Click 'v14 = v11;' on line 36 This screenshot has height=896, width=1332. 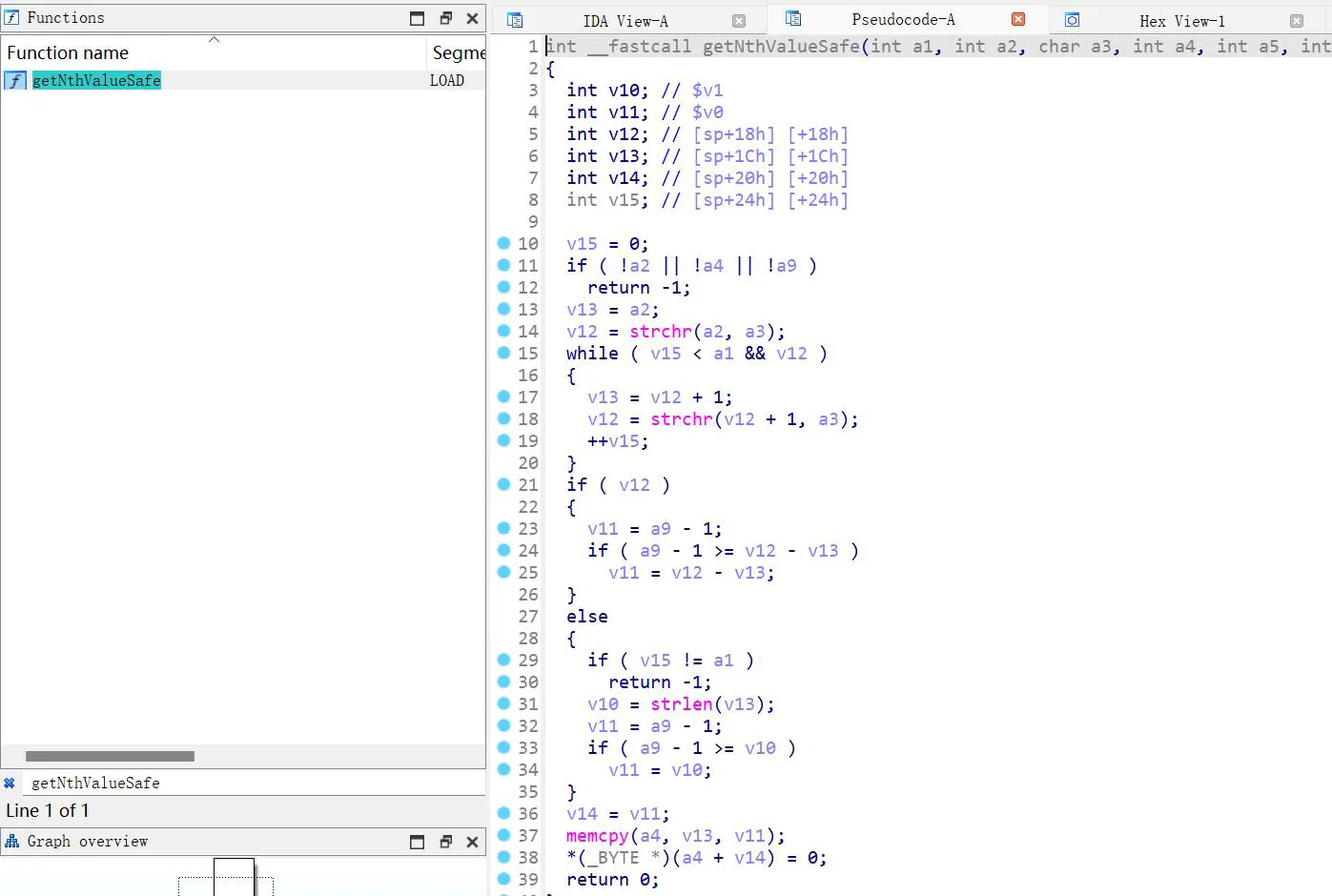[618, 813]
